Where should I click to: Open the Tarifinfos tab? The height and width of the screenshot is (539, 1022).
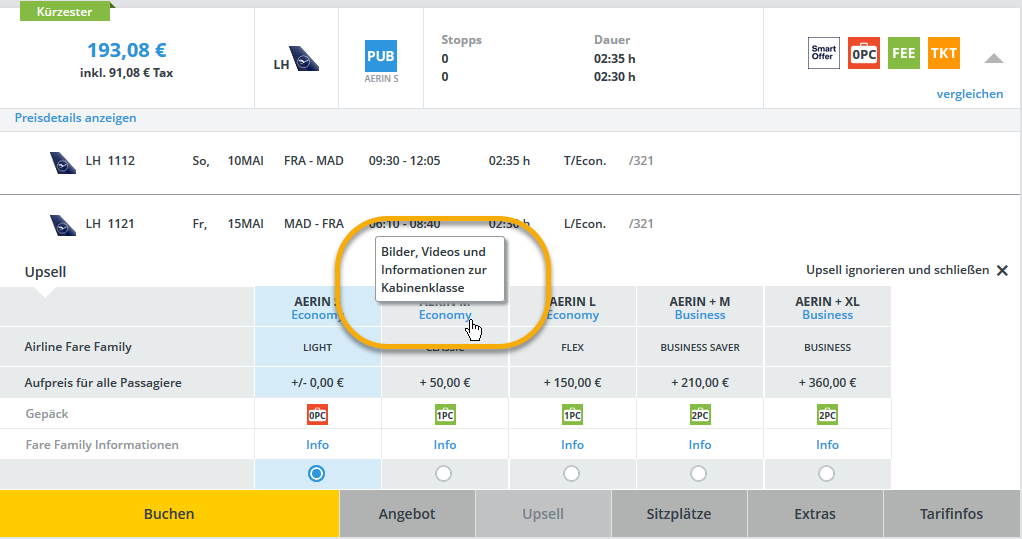click(951, 514)
